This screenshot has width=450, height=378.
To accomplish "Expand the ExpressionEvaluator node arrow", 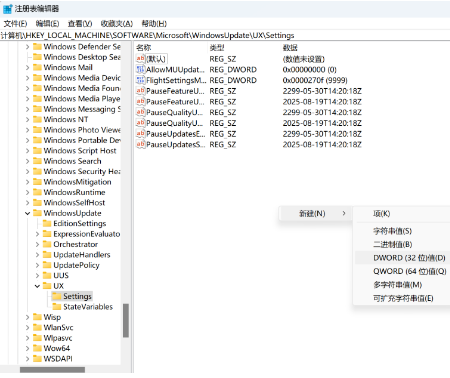I will coord(37,234).
